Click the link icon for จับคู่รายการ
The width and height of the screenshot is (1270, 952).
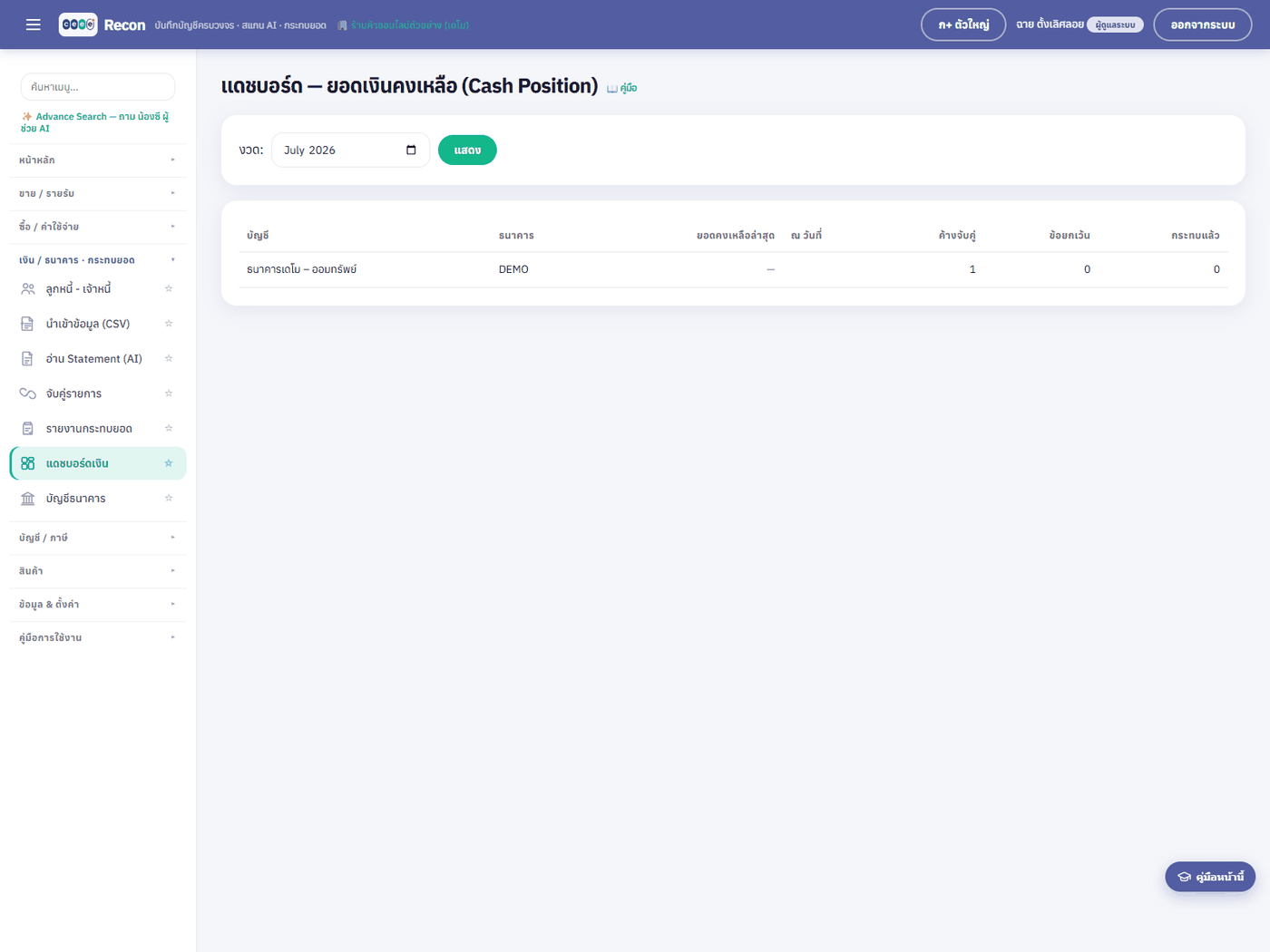point(28,393)
